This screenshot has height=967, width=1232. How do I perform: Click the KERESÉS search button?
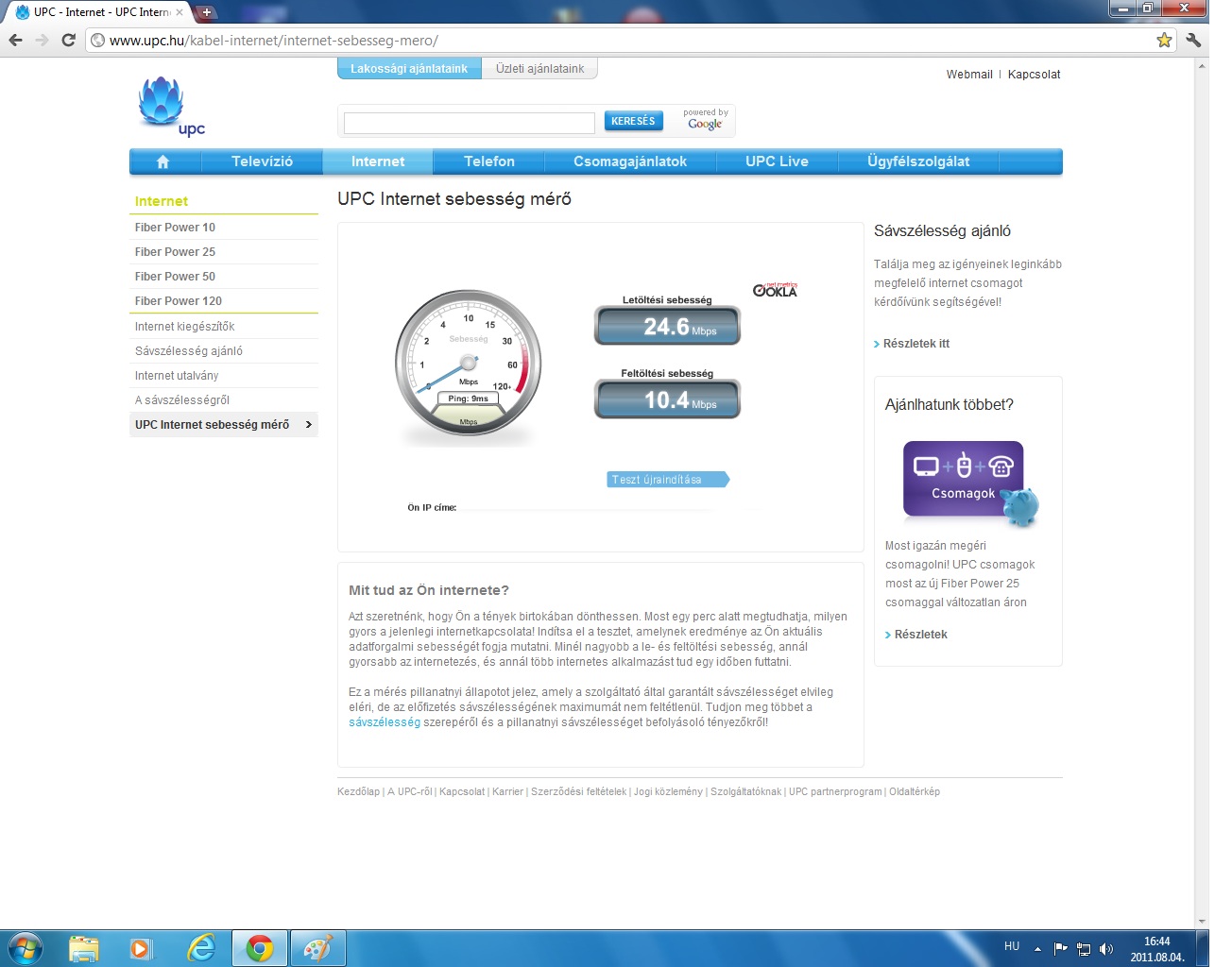pyautogui.click(x=633, y=121)
